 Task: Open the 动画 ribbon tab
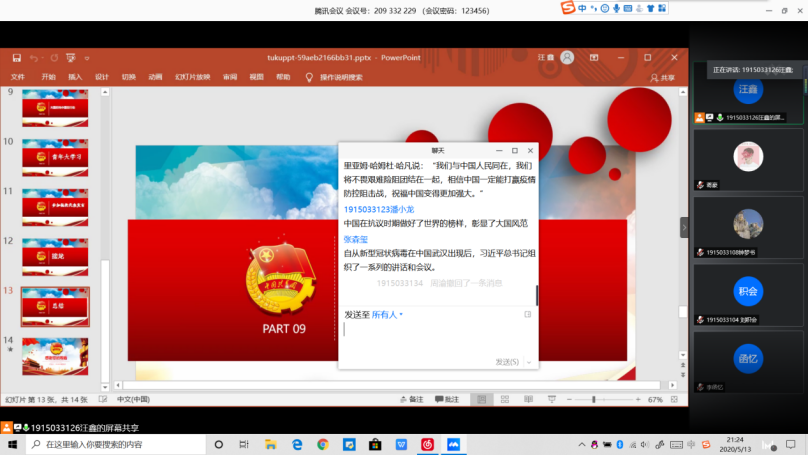tap(155, 77)
